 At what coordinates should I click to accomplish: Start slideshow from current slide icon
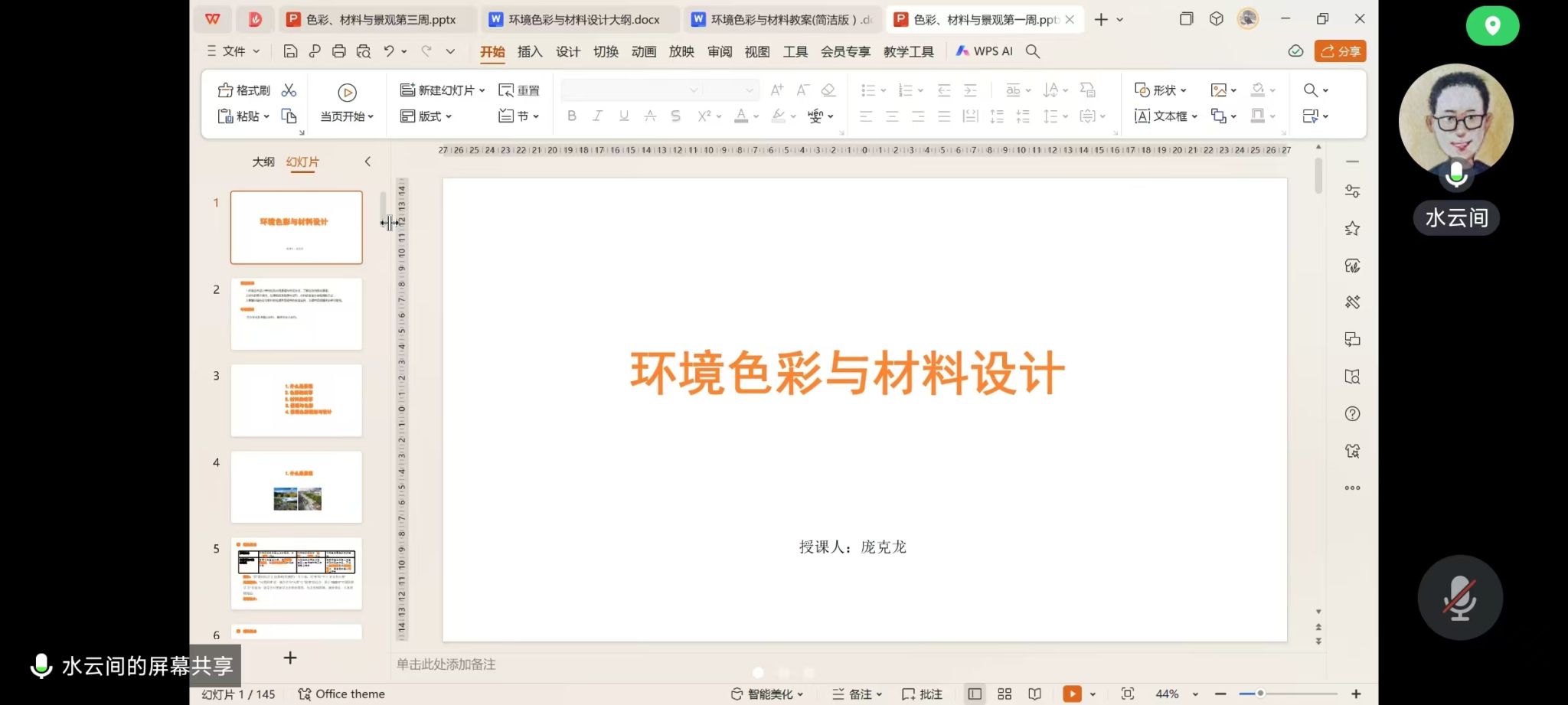[347, 93]
